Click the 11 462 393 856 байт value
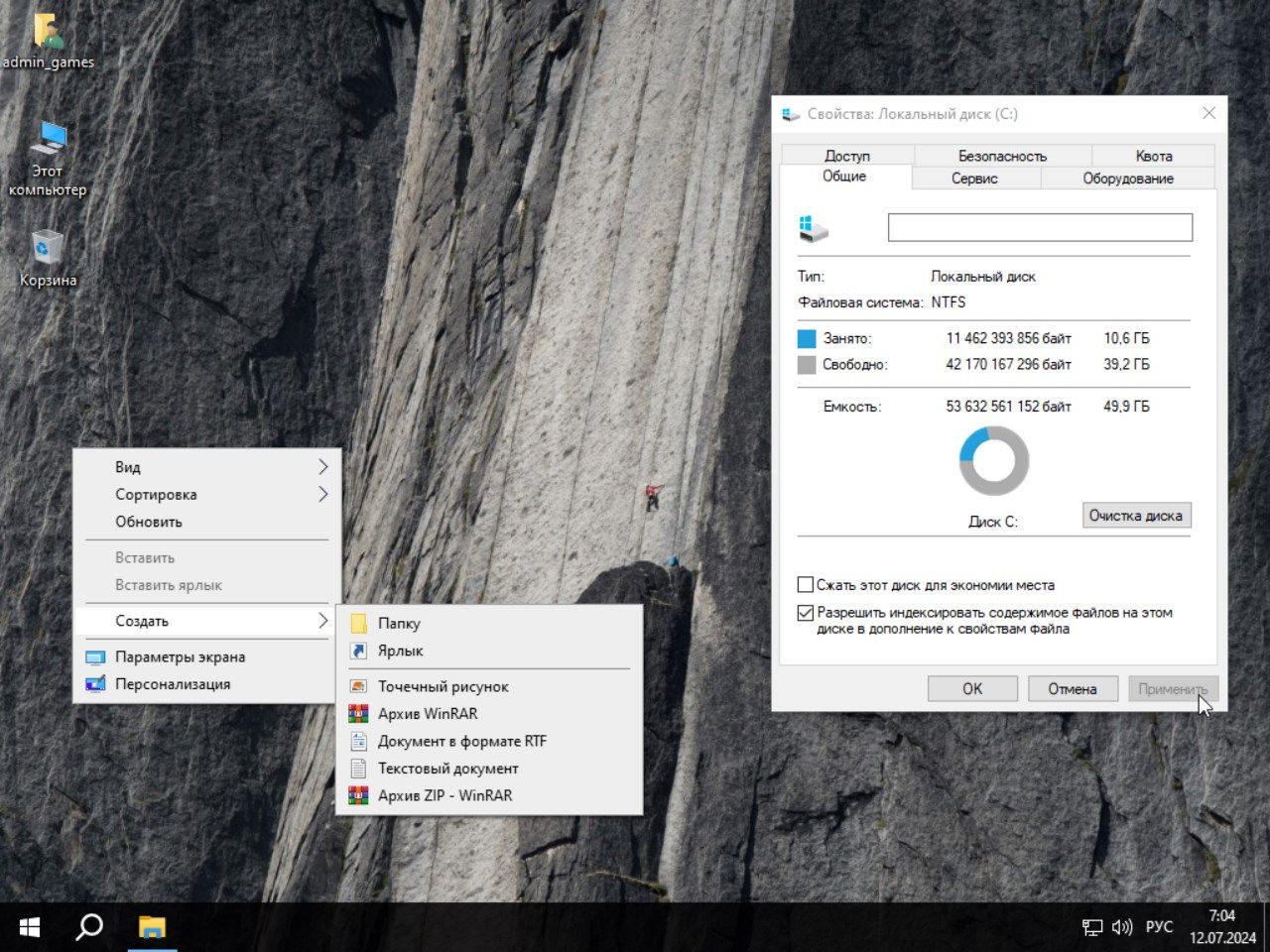 coord(1009,338)
